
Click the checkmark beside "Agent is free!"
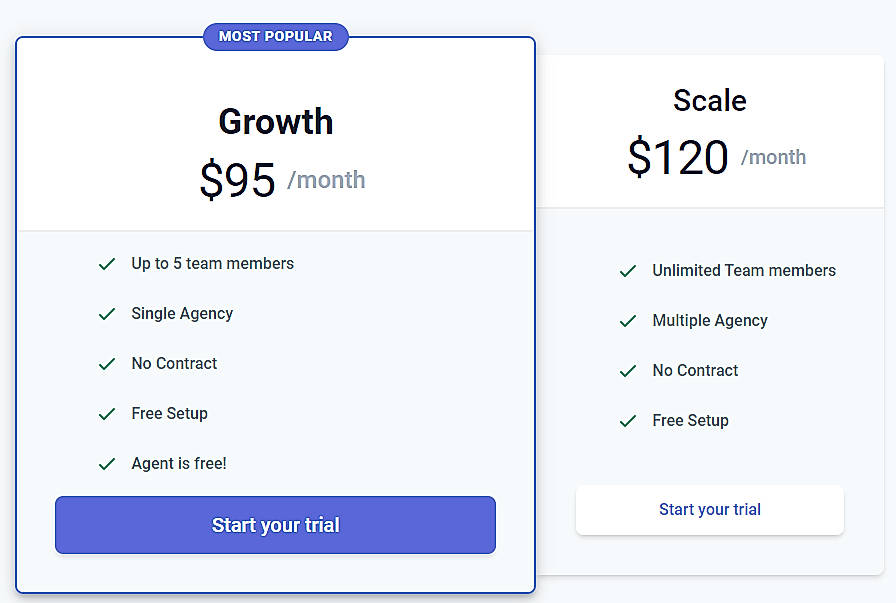(107, 464)
